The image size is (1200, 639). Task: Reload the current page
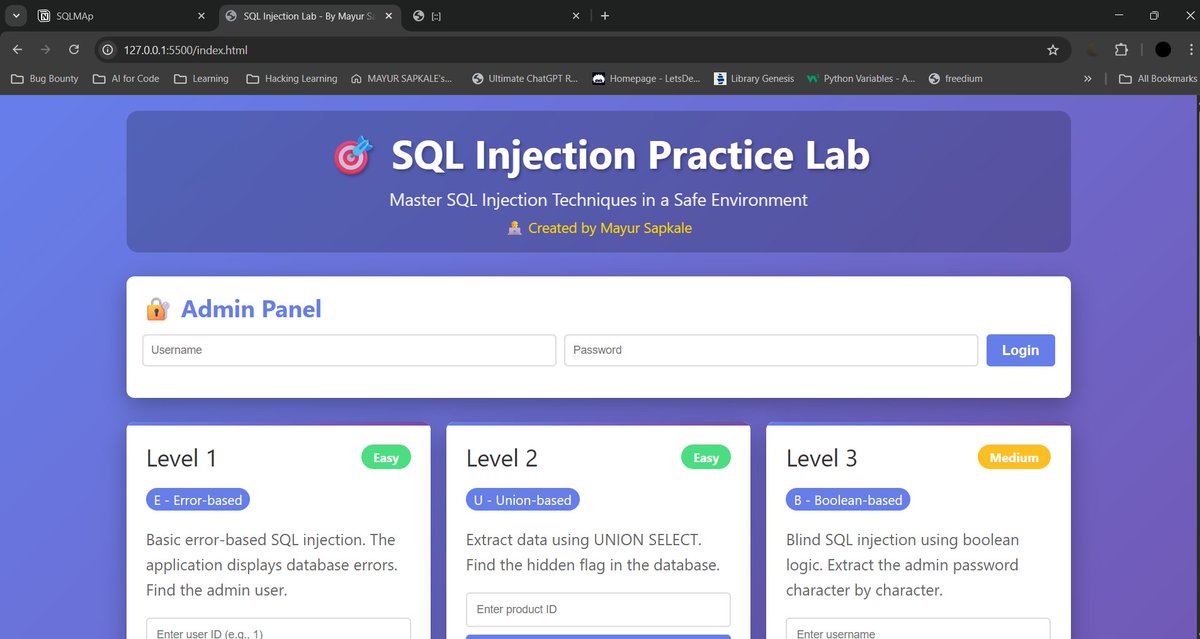74,49
